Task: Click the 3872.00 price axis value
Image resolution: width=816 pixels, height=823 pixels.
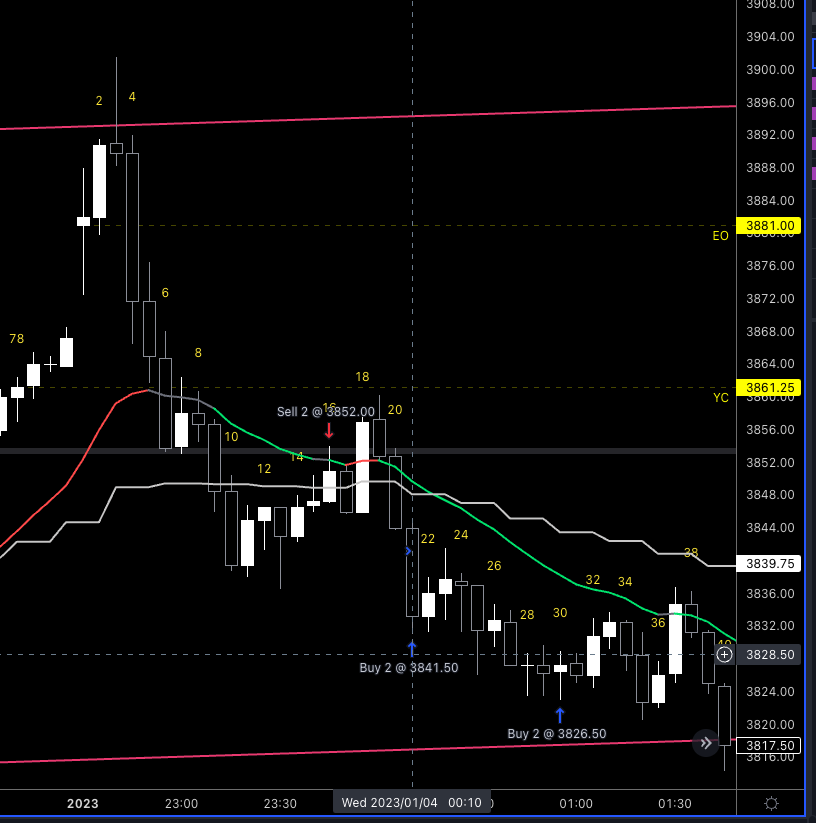Action: click(x=770, y=299)
